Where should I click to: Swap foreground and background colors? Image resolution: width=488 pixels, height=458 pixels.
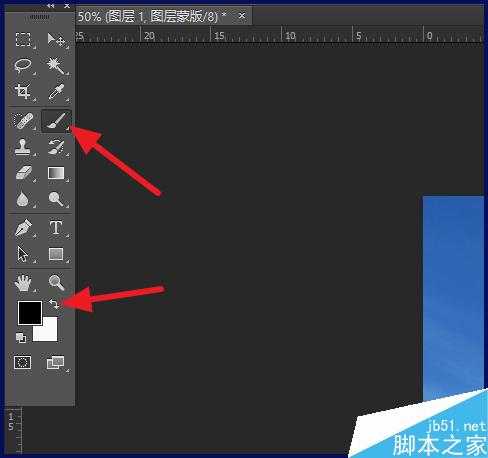pyautogui.click(x=54, y=304)
